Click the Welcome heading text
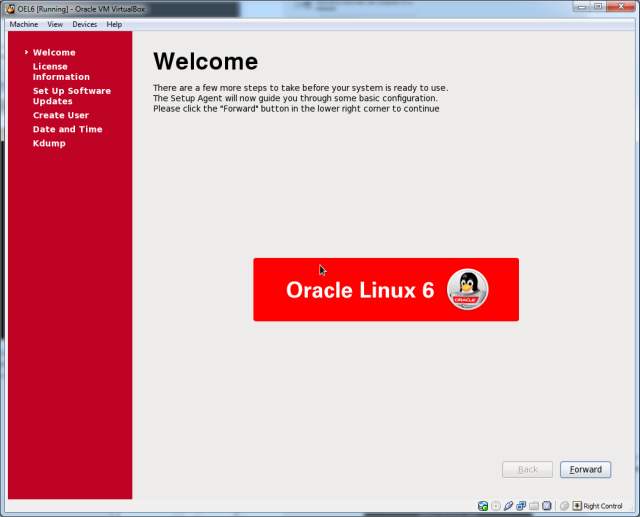Image resolution: width=640 pixels, height=517 pixels. point(206,61)
